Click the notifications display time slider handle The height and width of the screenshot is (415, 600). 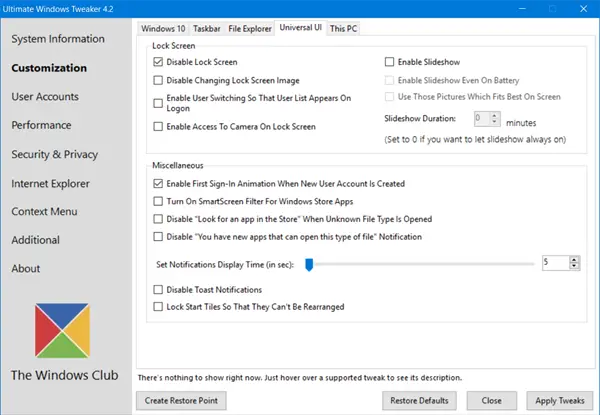click(309, 264)
